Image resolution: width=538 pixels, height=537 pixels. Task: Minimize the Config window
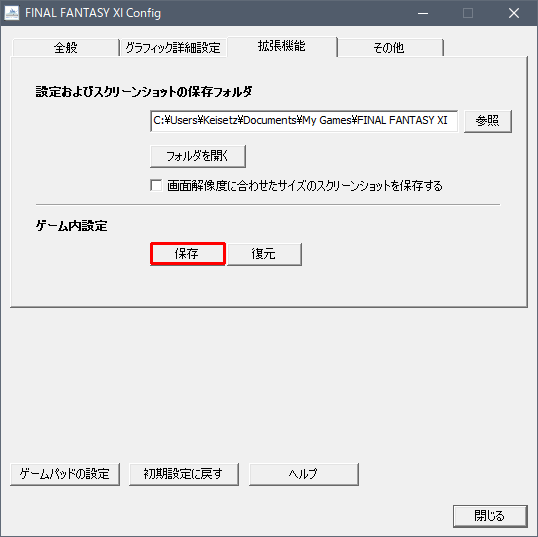[423, 13]
